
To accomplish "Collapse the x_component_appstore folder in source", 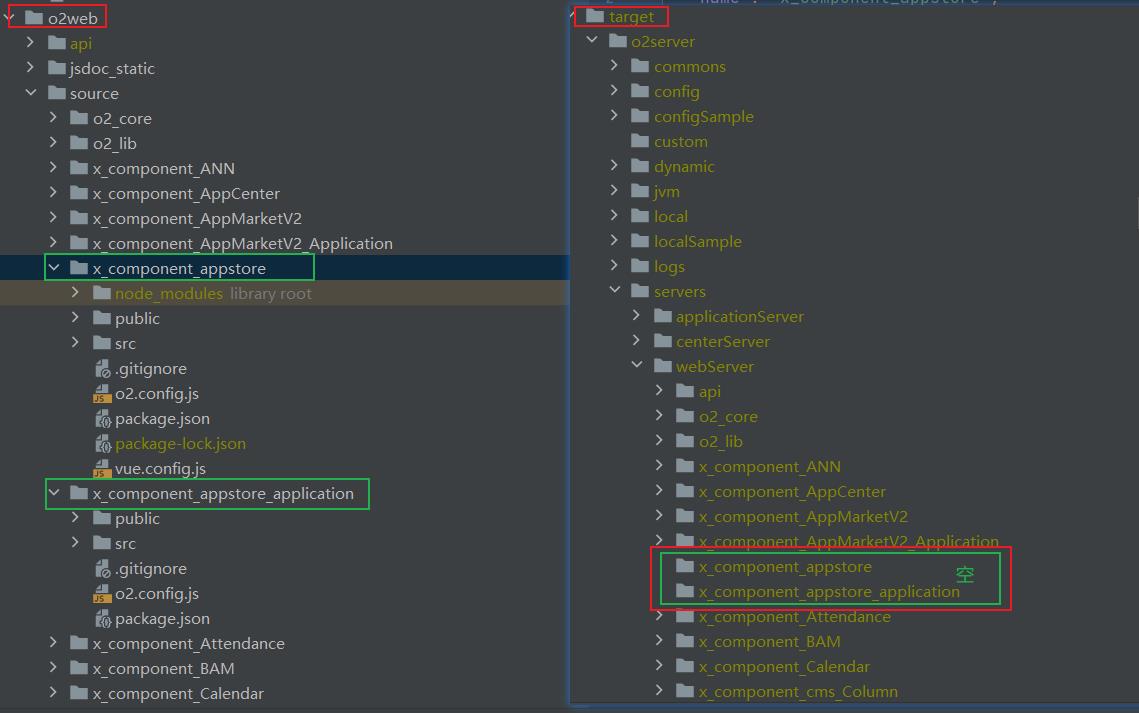I will (55, 268).
